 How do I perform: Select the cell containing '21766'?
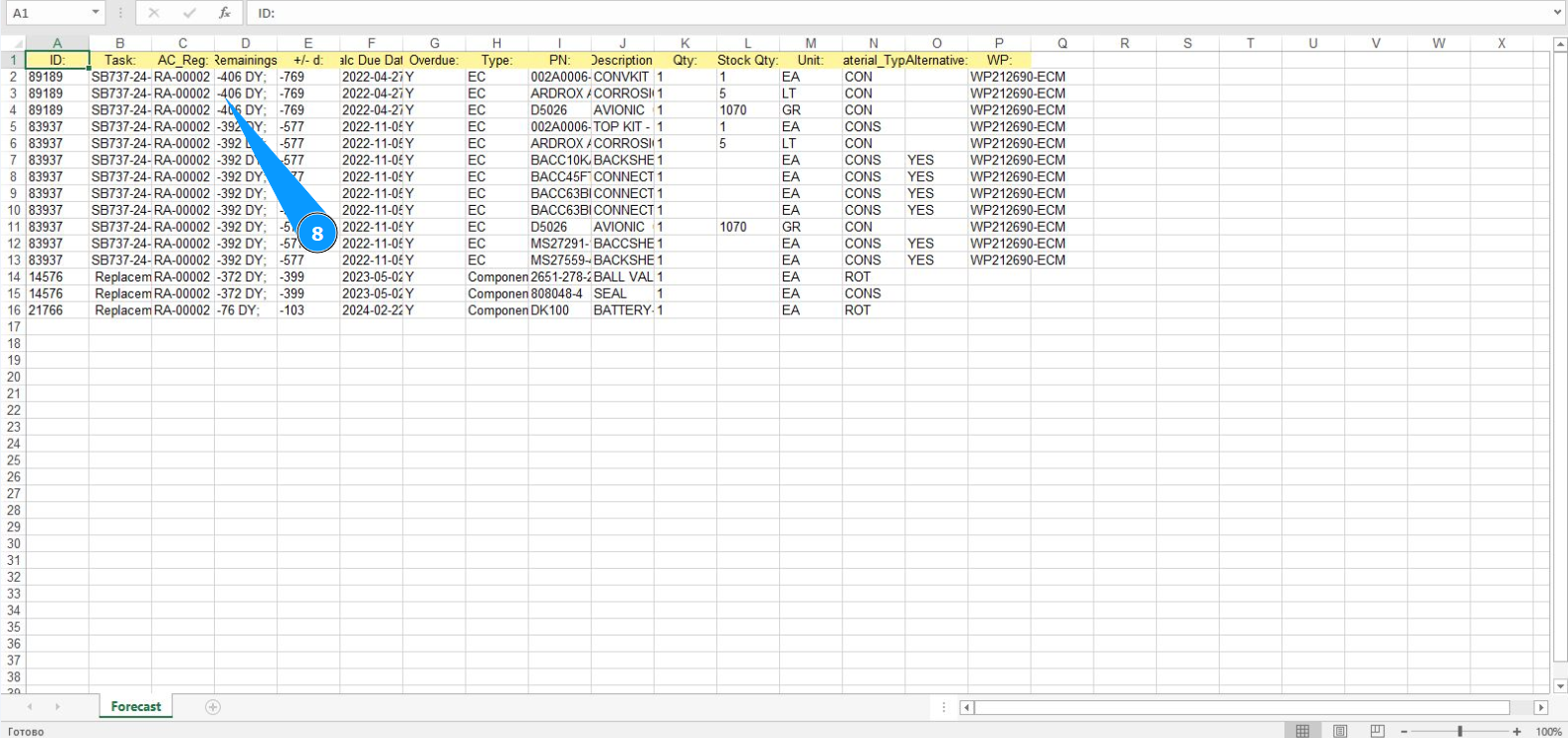click(58, 310)
